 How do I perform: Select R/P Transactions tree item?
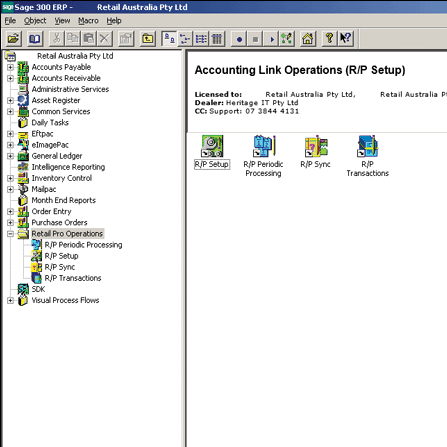pos(73,278)
